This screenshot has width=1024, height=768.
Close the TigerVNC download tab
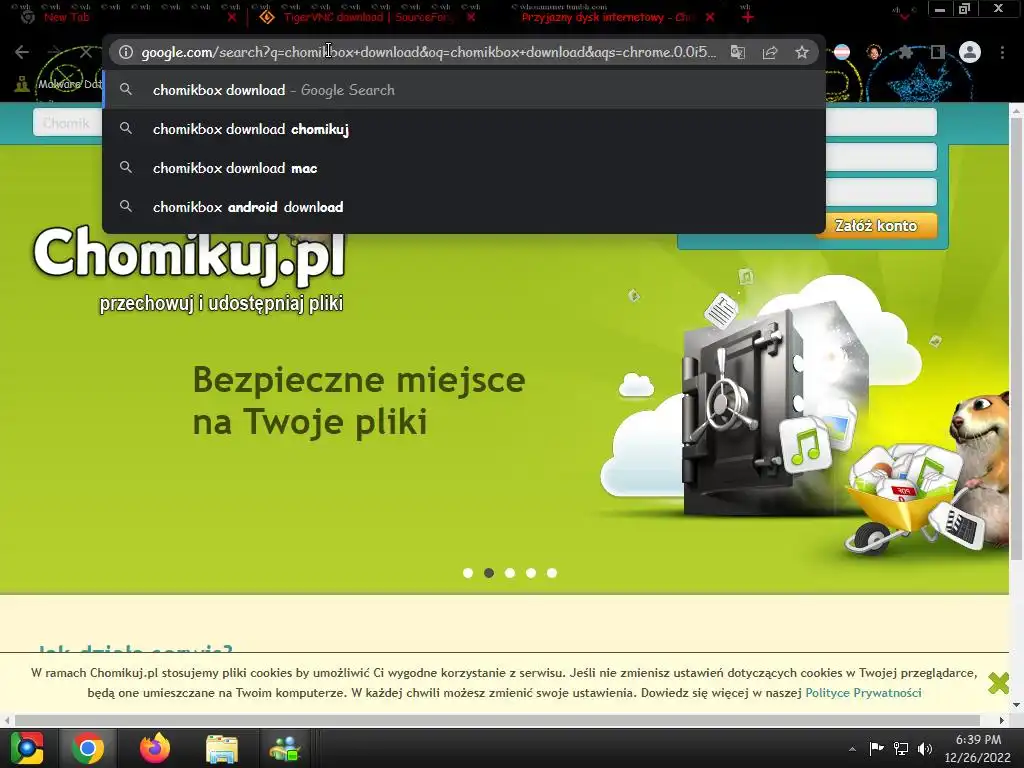click(471, 18)
